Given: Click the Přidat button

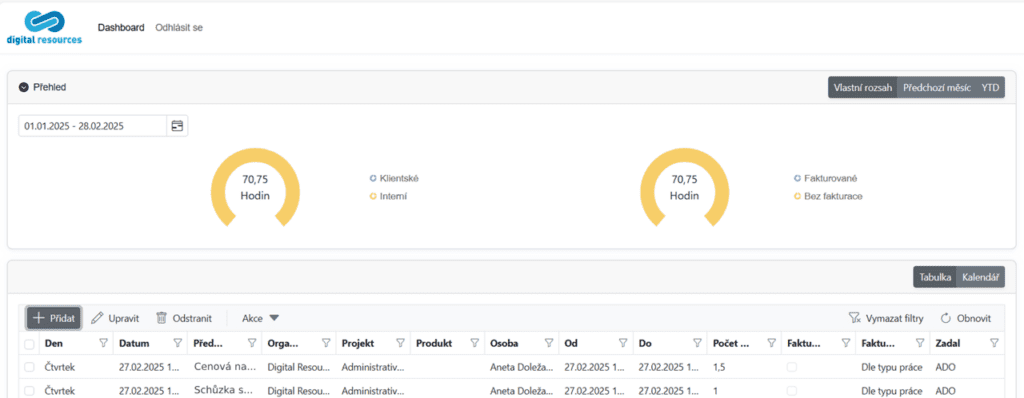Looking at the screenshot, I should click(54, 318).
